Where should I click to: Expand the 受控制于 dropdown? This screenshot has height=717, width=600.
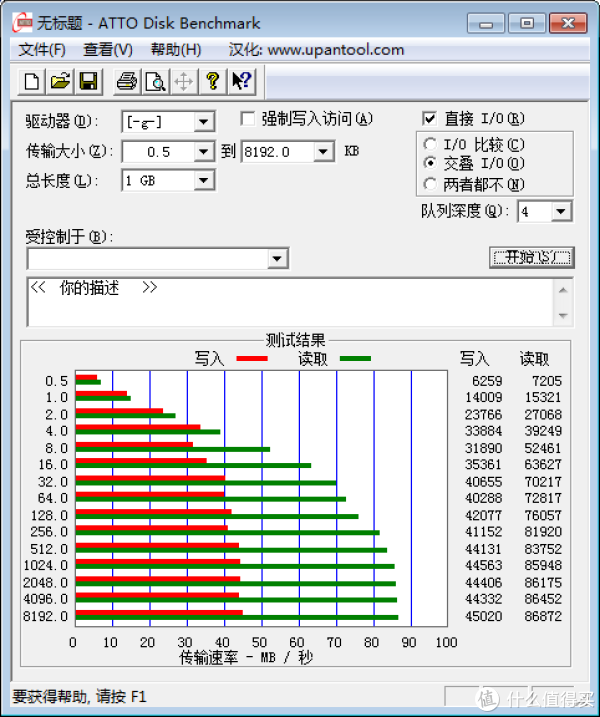click(x=277, y=259)
